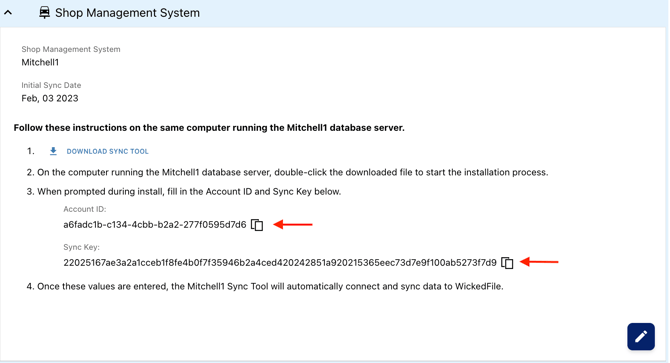Screen dimensions: 670x363
Task: Click the blue pencil edit button
Action: pyautogui.click(x=641, y=337)
